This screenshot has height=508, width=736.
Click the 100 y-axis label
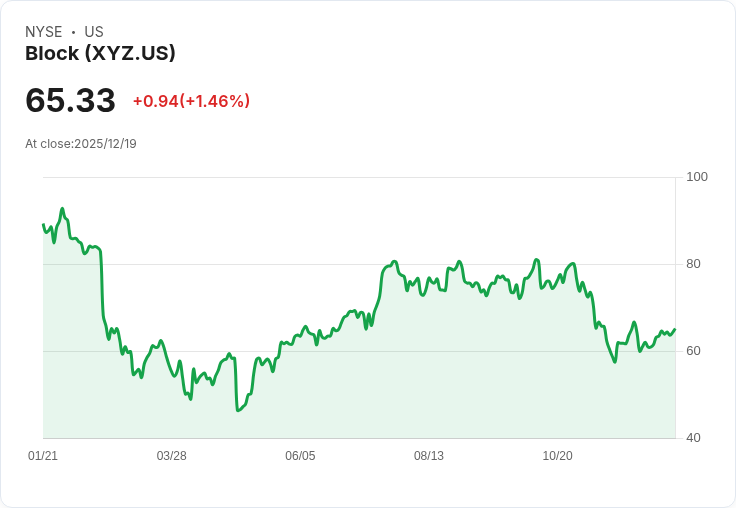697,177
